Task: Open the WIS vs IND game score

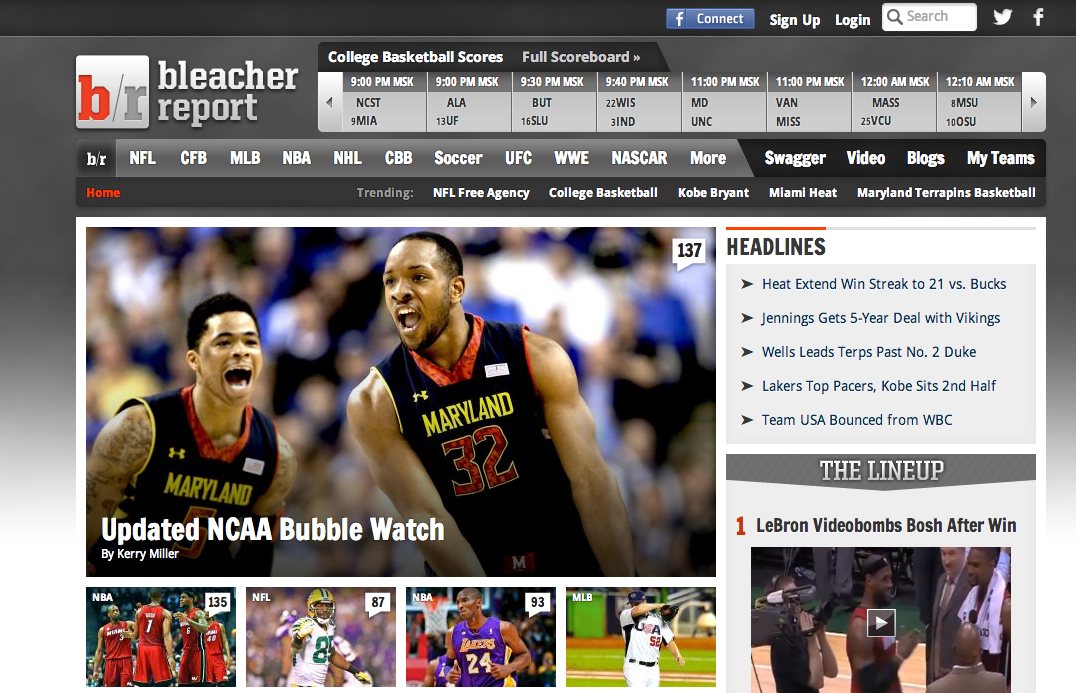Action: 639,102
